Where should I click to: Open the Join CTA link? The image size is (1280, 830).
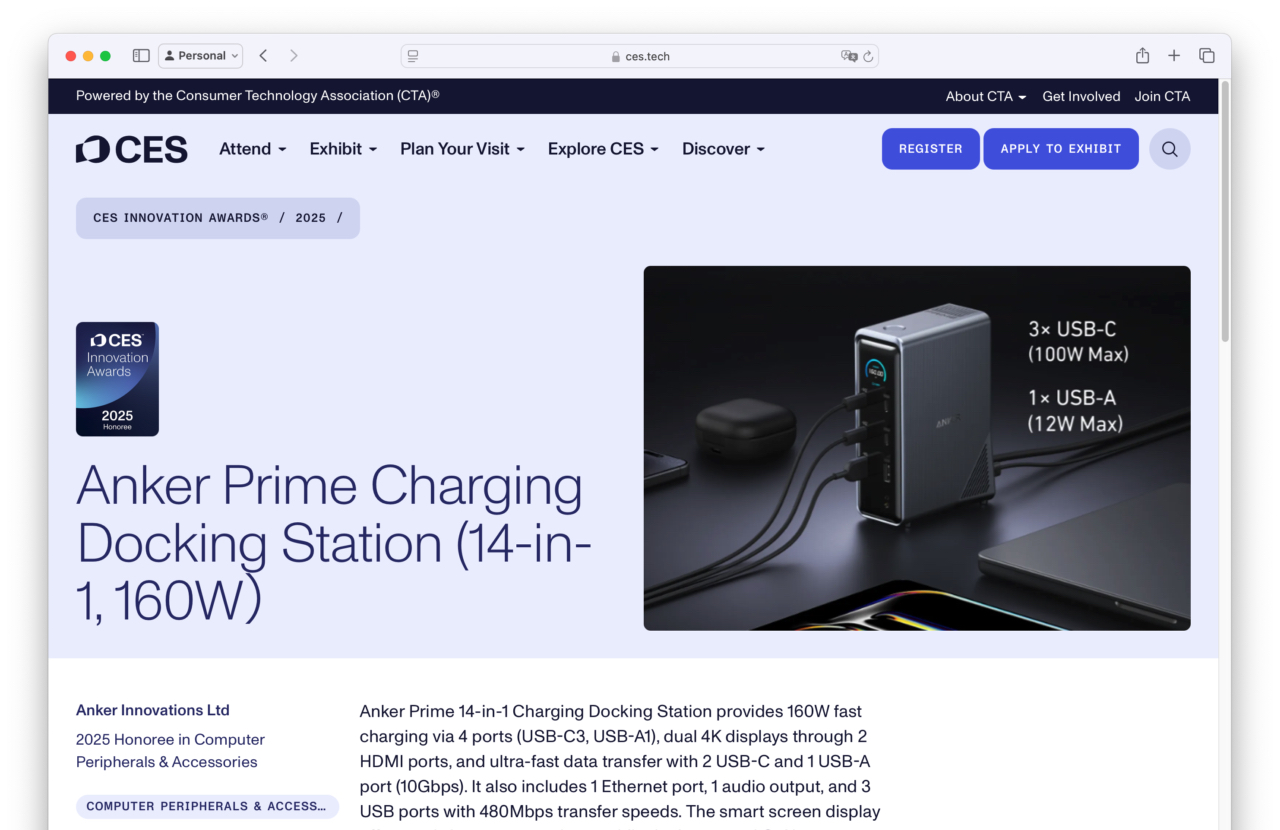[1162, 96]
